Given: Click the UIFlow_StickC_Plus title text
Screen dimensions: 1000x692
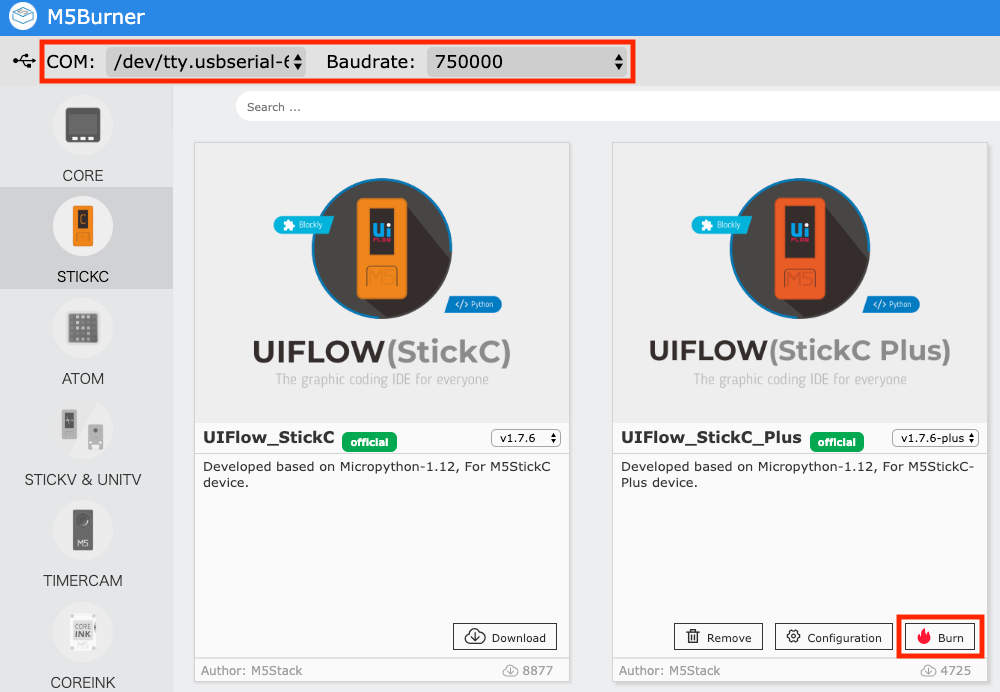Looking at the screenshot, I should (711, 438).
